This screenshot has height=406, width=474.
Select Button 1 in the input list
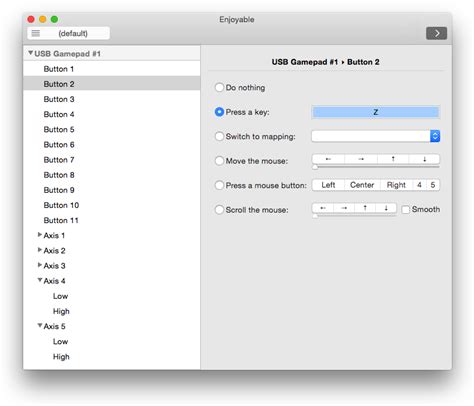(112, 69)
